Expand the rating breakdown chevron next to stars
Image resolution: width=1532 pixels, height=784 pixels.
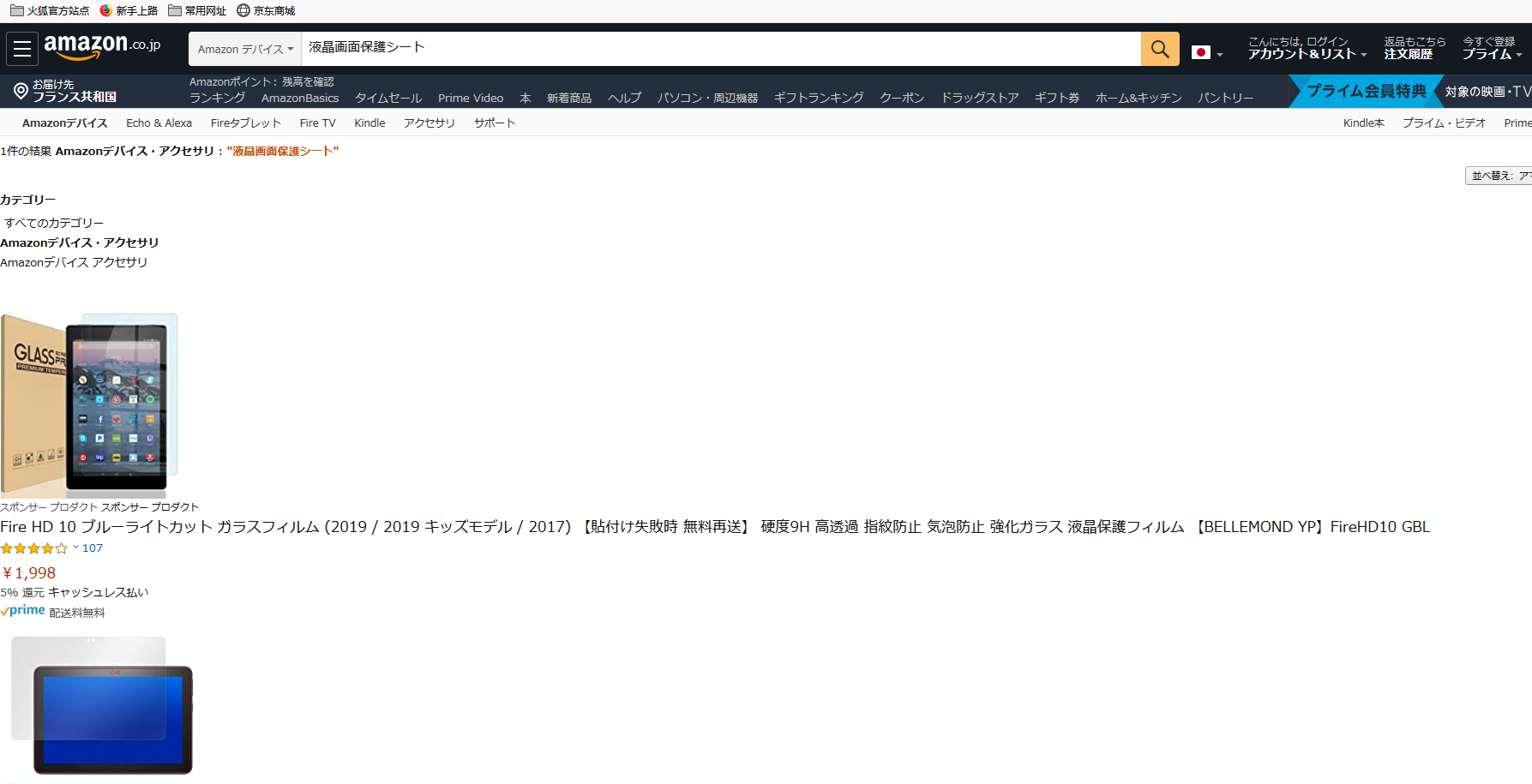[x=75, y=548]
